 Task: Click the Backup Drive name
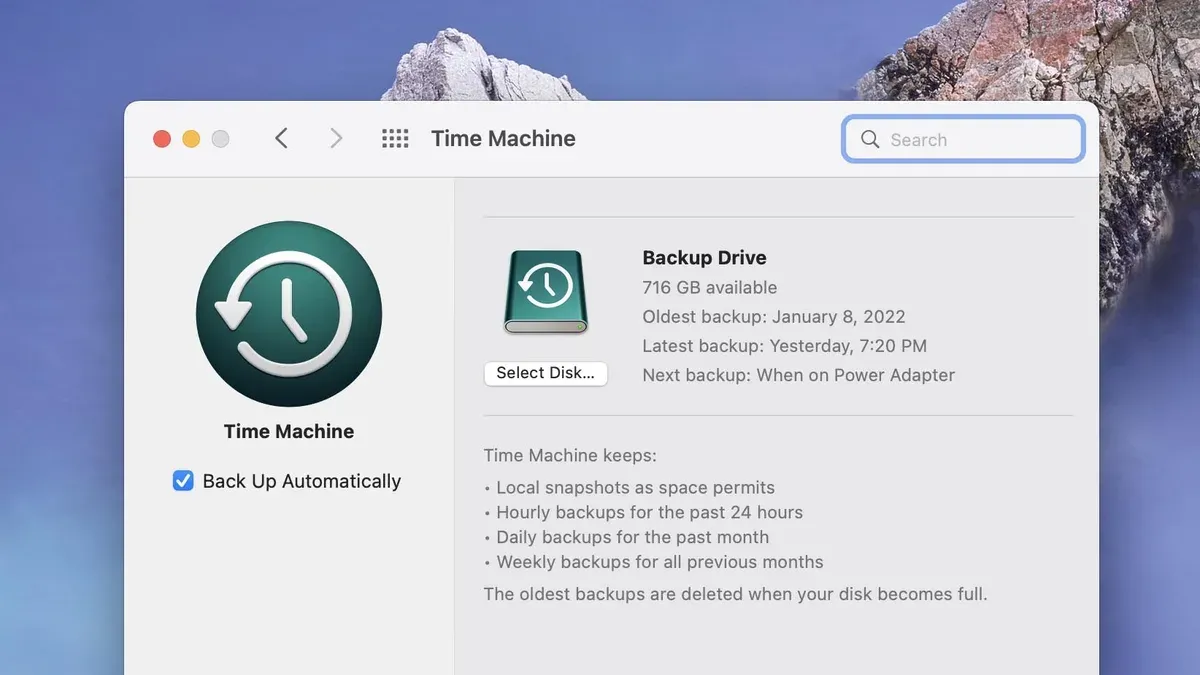(704, 257)
